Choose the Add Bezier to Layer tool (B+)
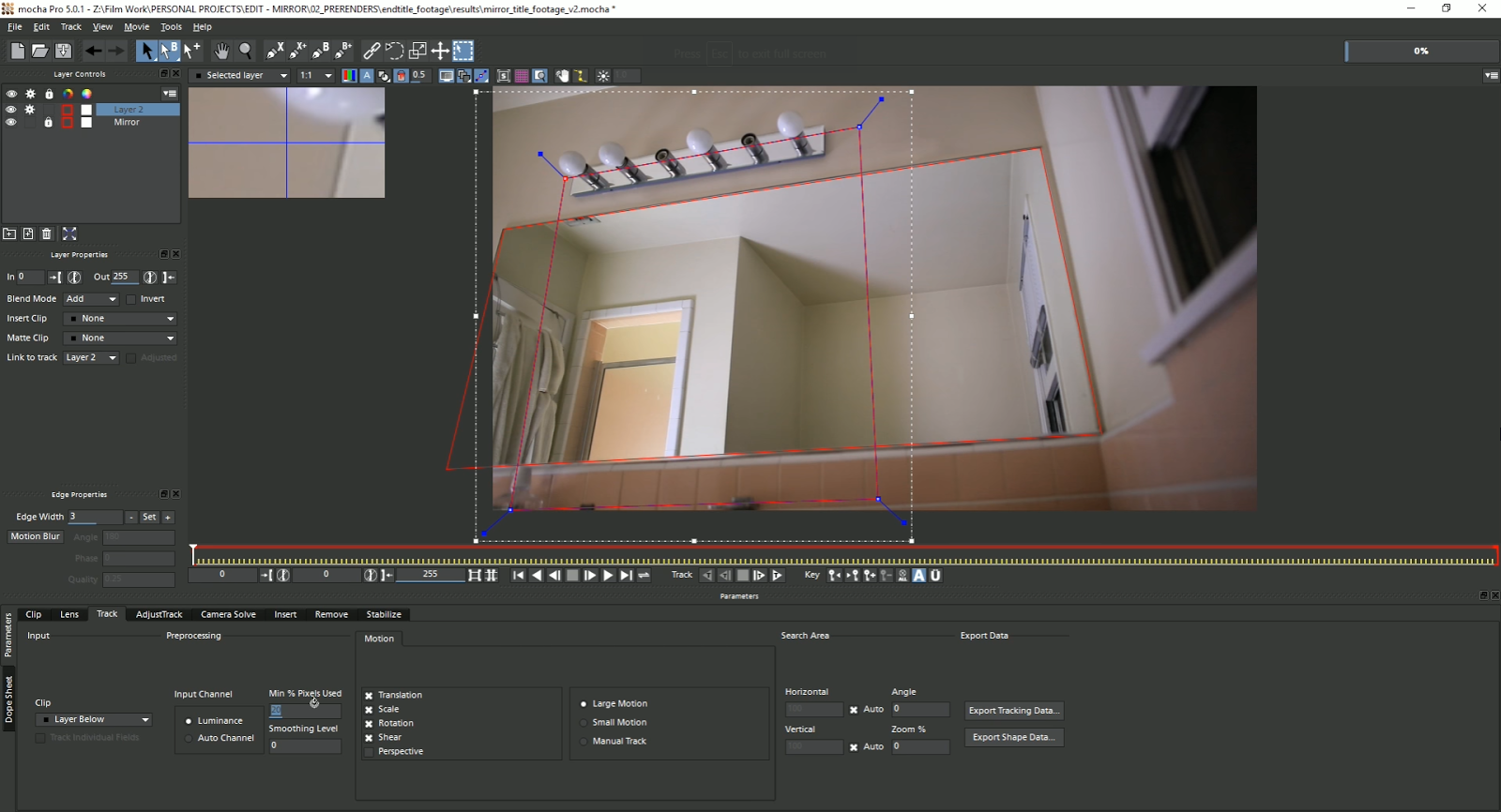Screen dimensions: 1501x812 tap(344, 51)
